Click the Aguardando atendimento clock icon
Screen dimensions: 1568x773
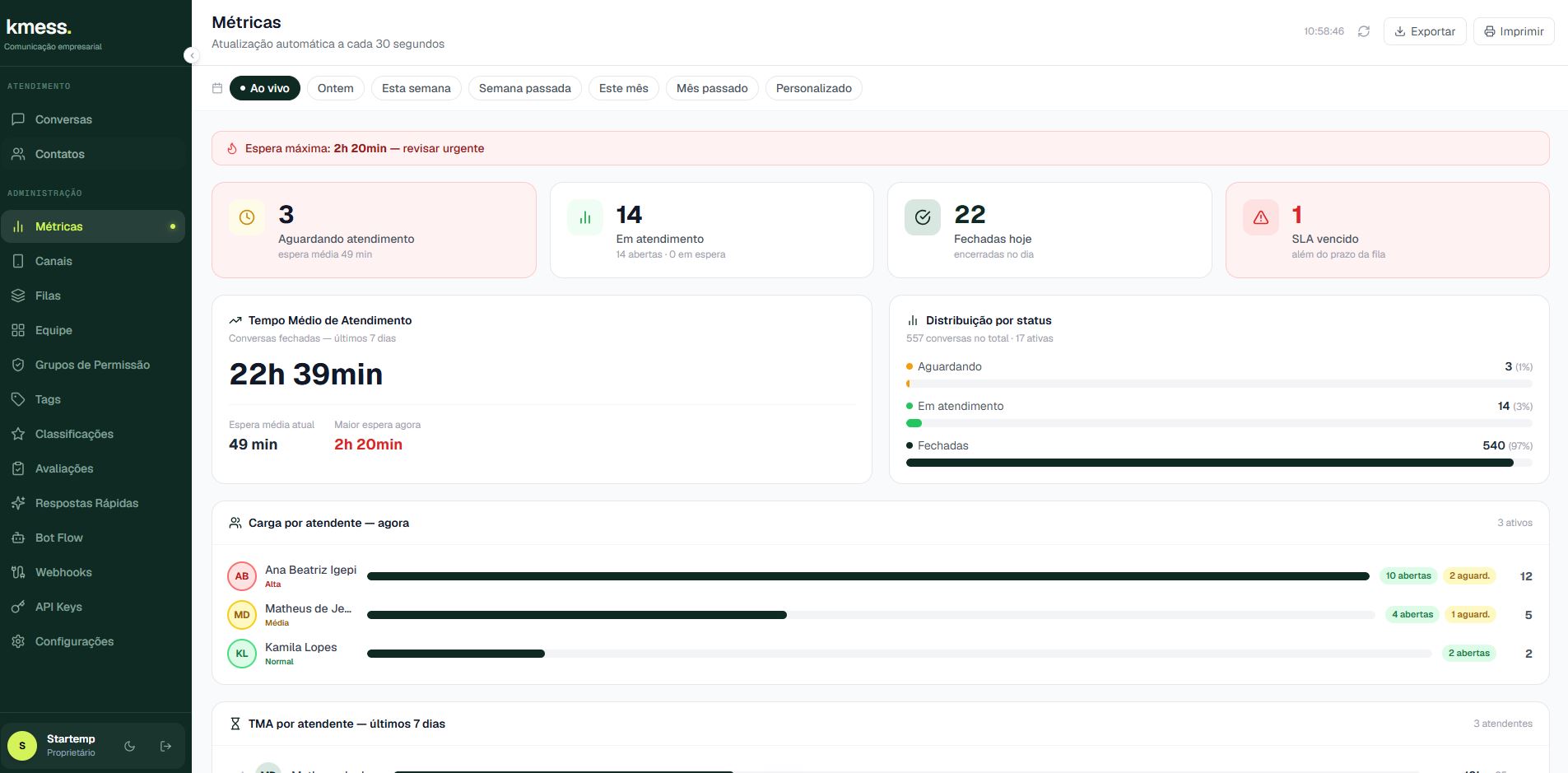point(247,217)
